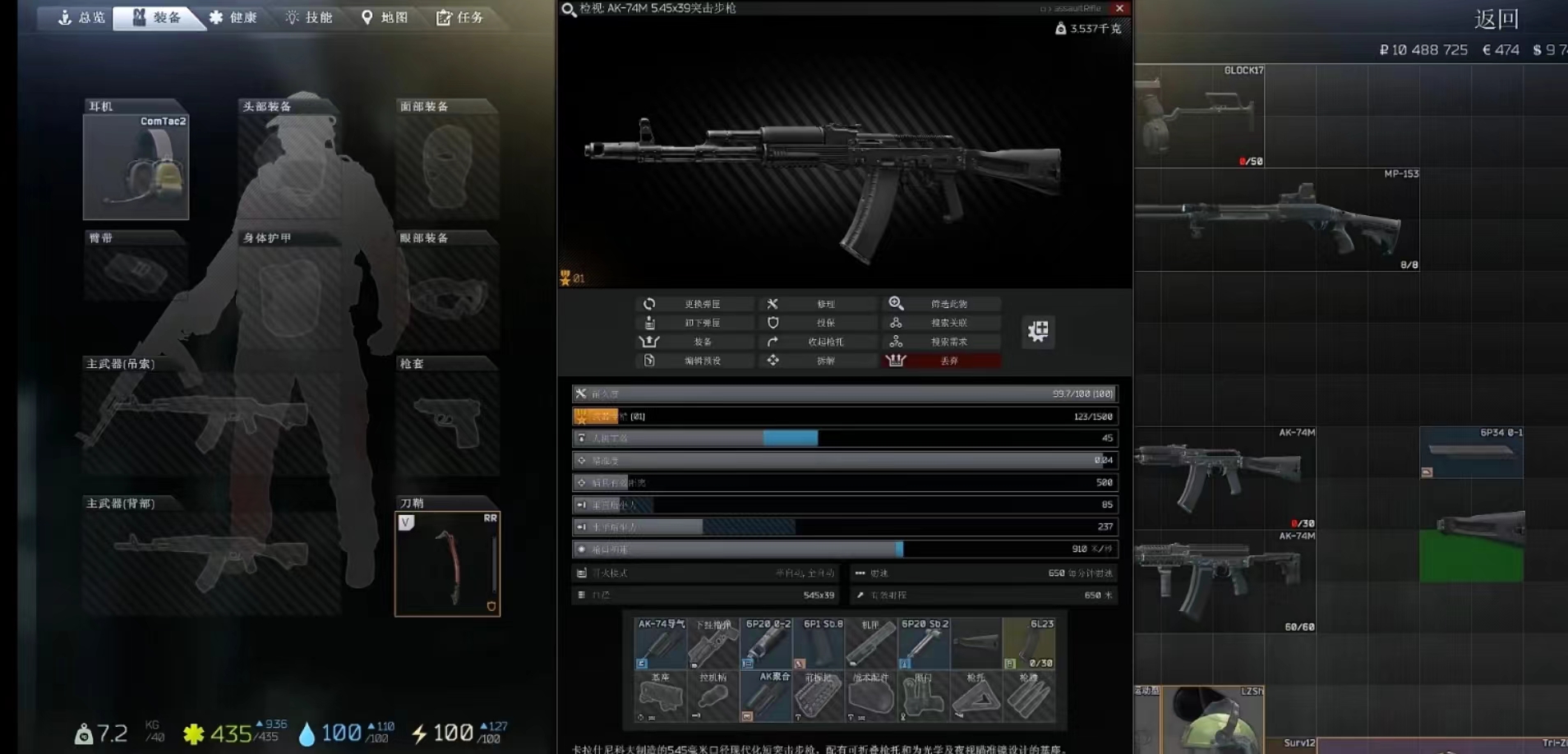
Task: Click the 更换弹匣 swap magazine option
Action: pos(694,304)
